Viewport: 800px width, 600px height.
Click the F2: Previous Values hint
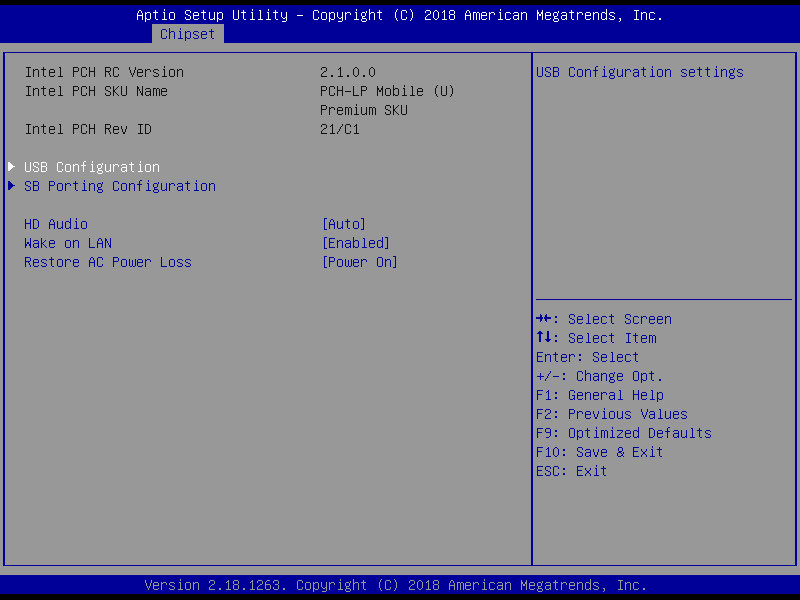pyautogui.click(x=612, y=414)
